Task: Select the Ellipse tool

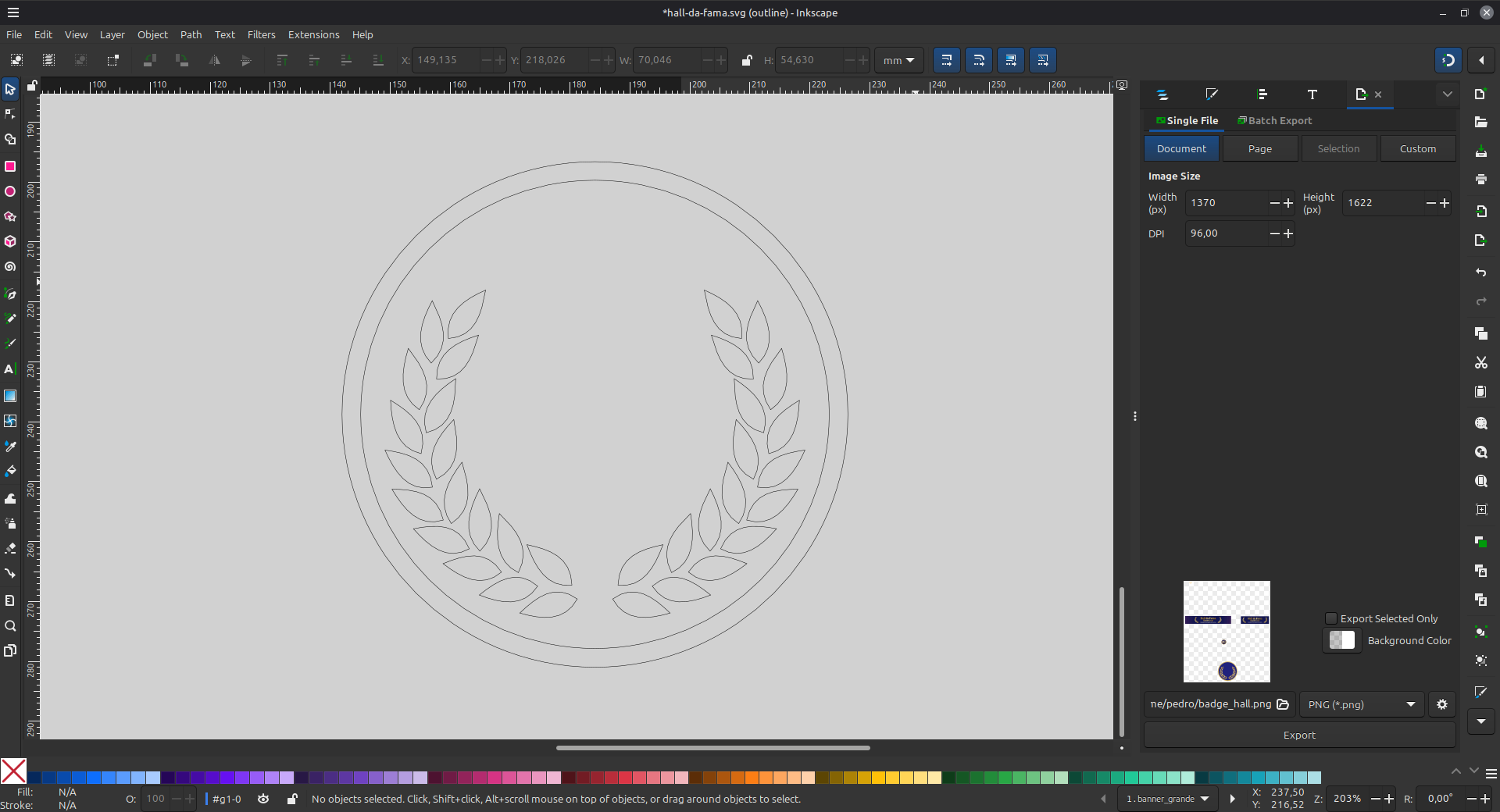Action: [10, 191]
